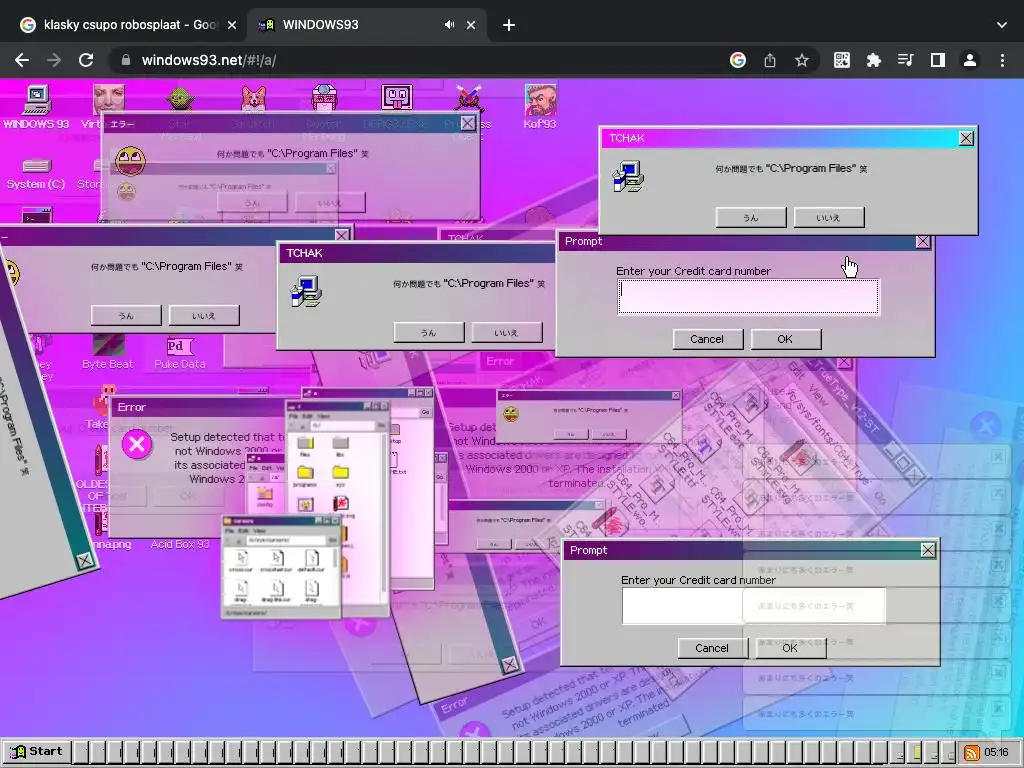
Task: Open the corgi dog desktop icon
Action: 253,99
